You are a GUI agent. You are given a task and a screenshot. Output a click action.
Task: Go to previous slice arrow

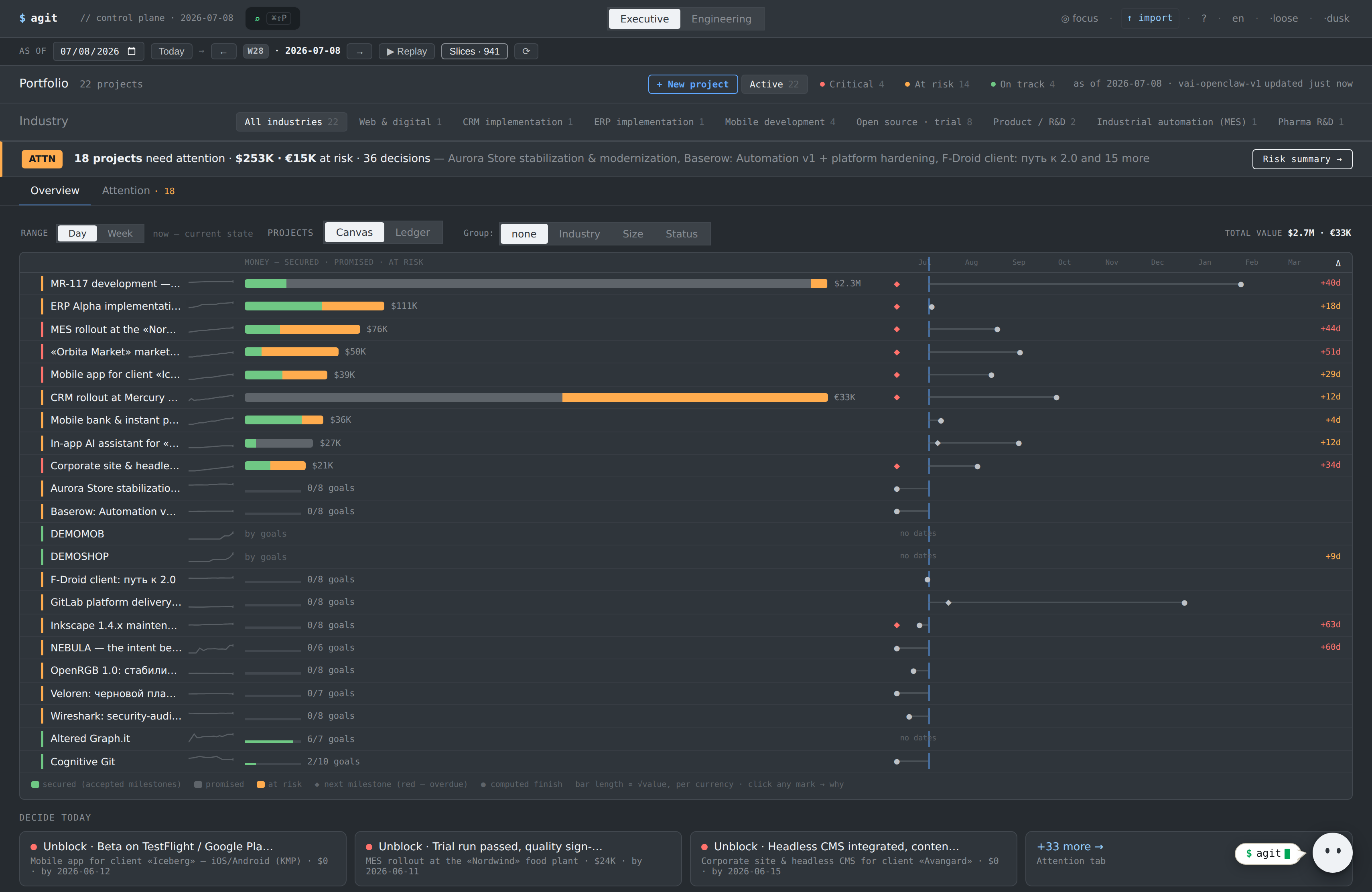223,51
